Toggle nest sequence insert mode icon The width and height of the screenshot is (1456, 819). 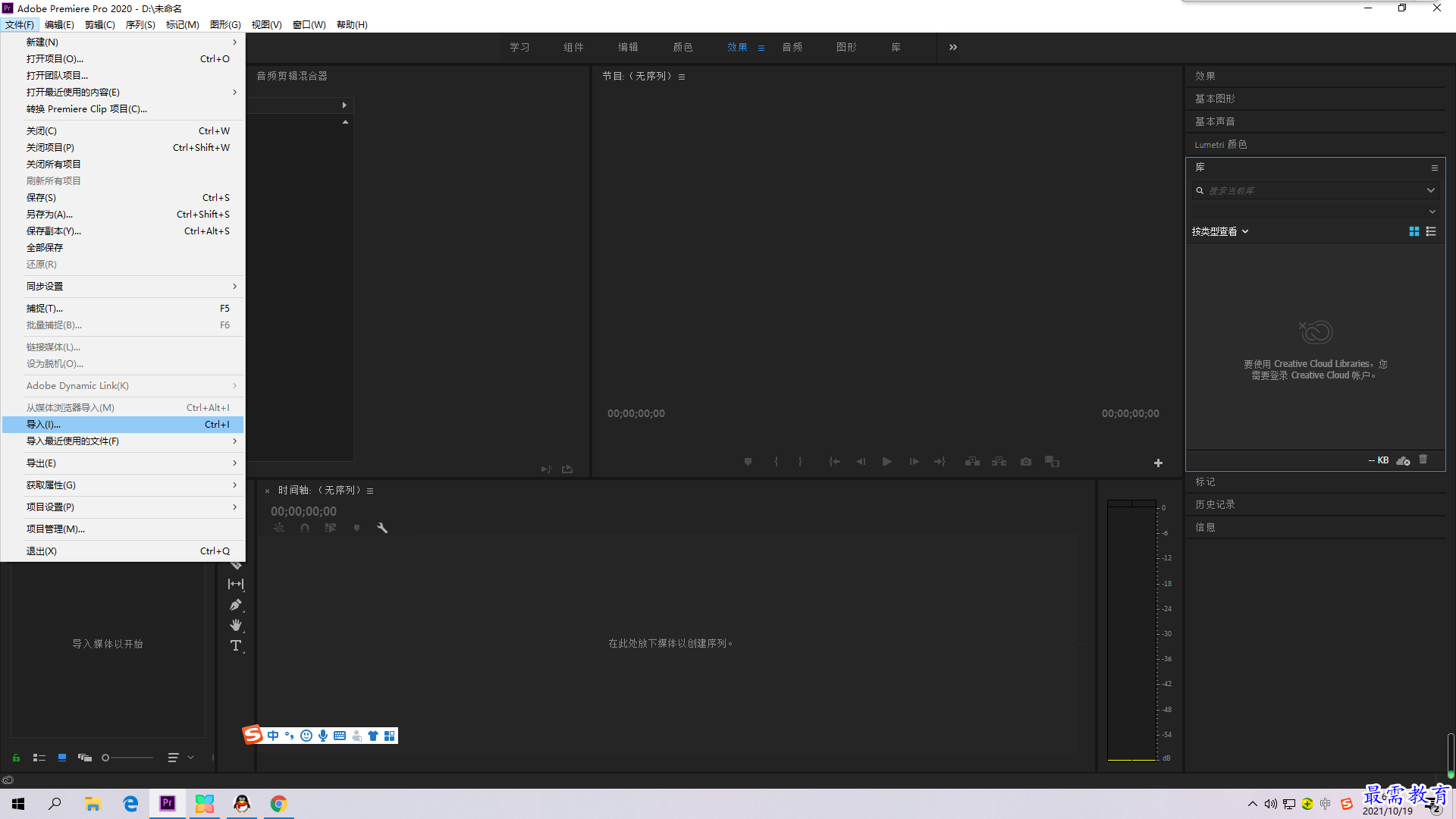[x=279, y=528]
